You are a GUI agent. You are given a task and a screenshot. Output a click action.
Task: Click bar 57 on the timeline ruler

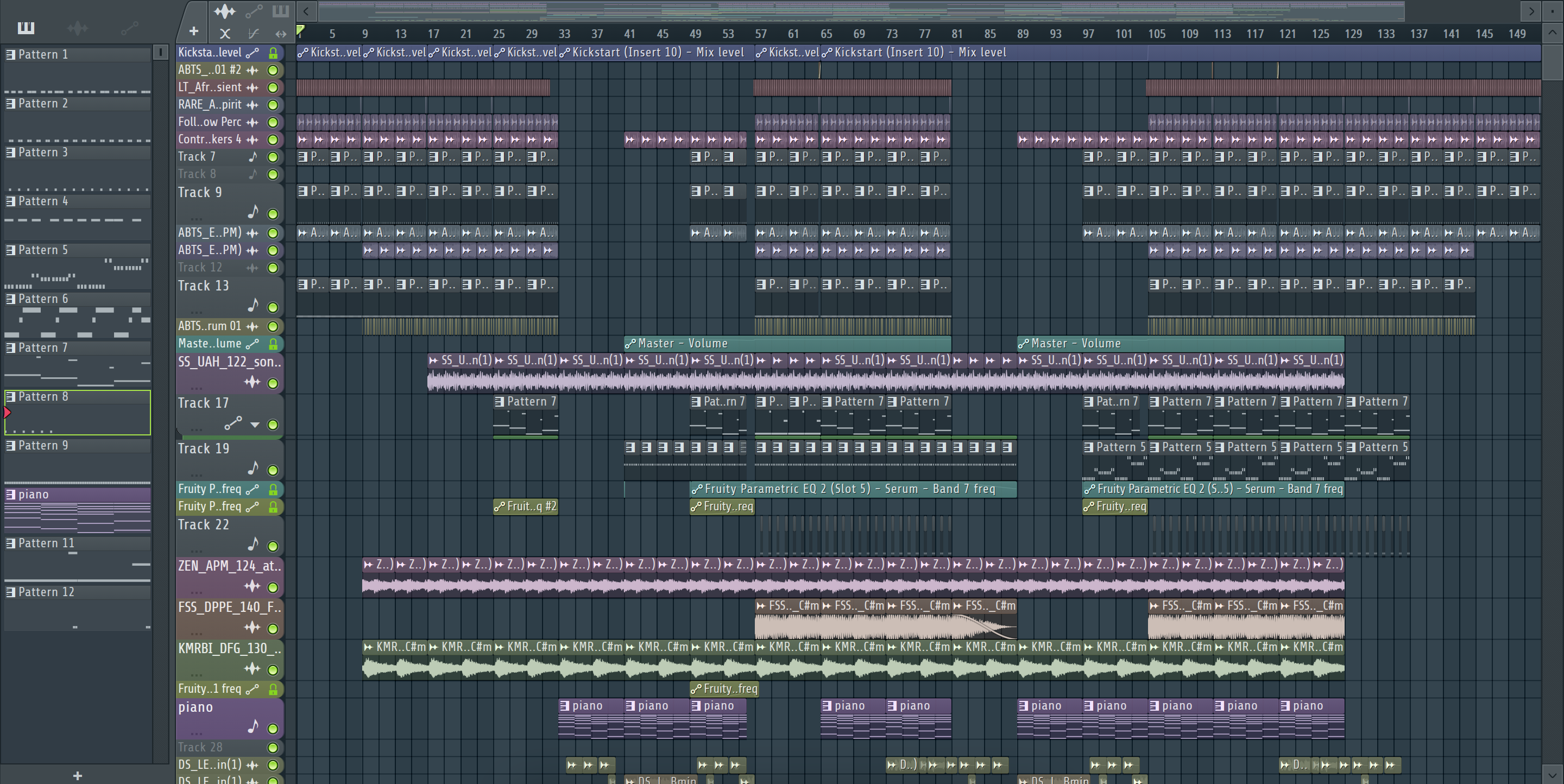[761, 34]
